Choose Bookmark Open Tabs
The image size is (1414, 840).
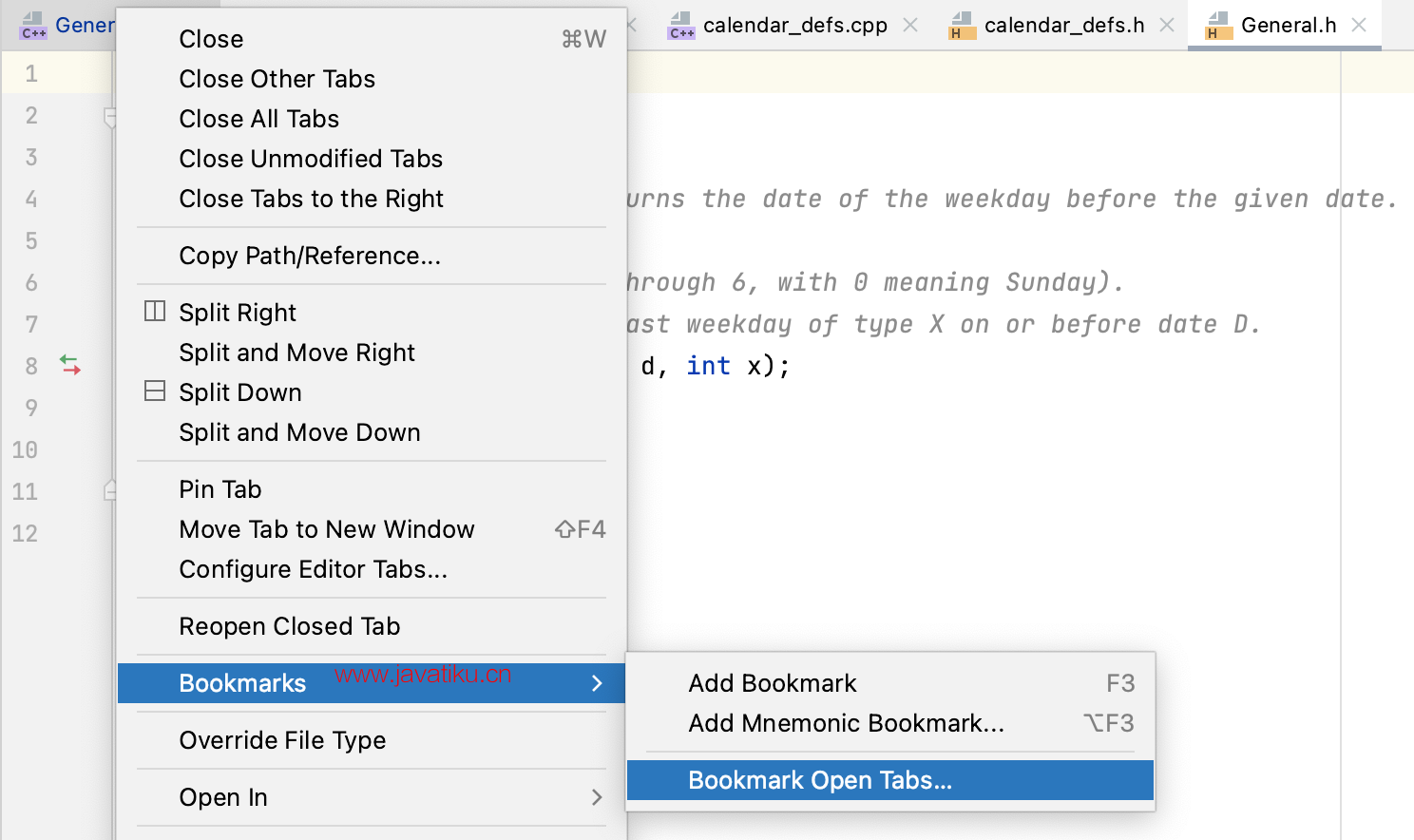pyautogui.click(x=890, y=780)
